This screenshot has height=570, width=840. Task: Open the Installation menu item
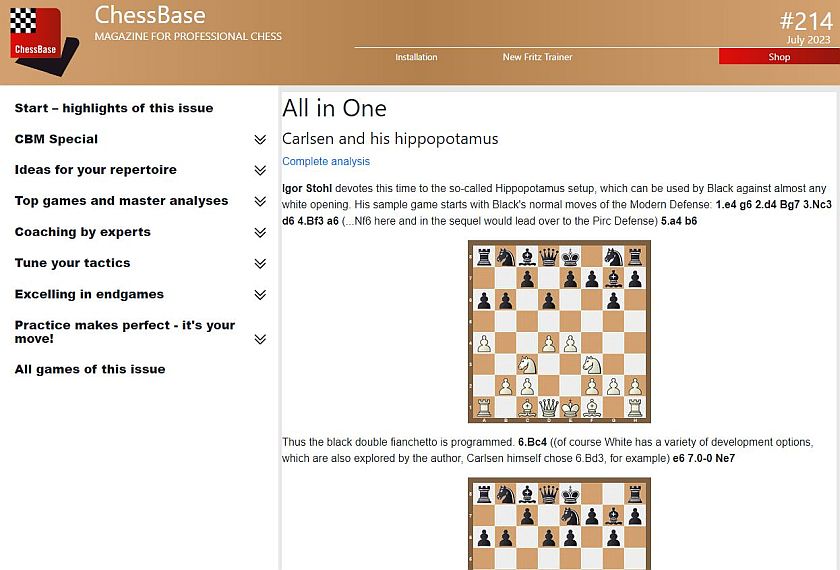point(416,57)
